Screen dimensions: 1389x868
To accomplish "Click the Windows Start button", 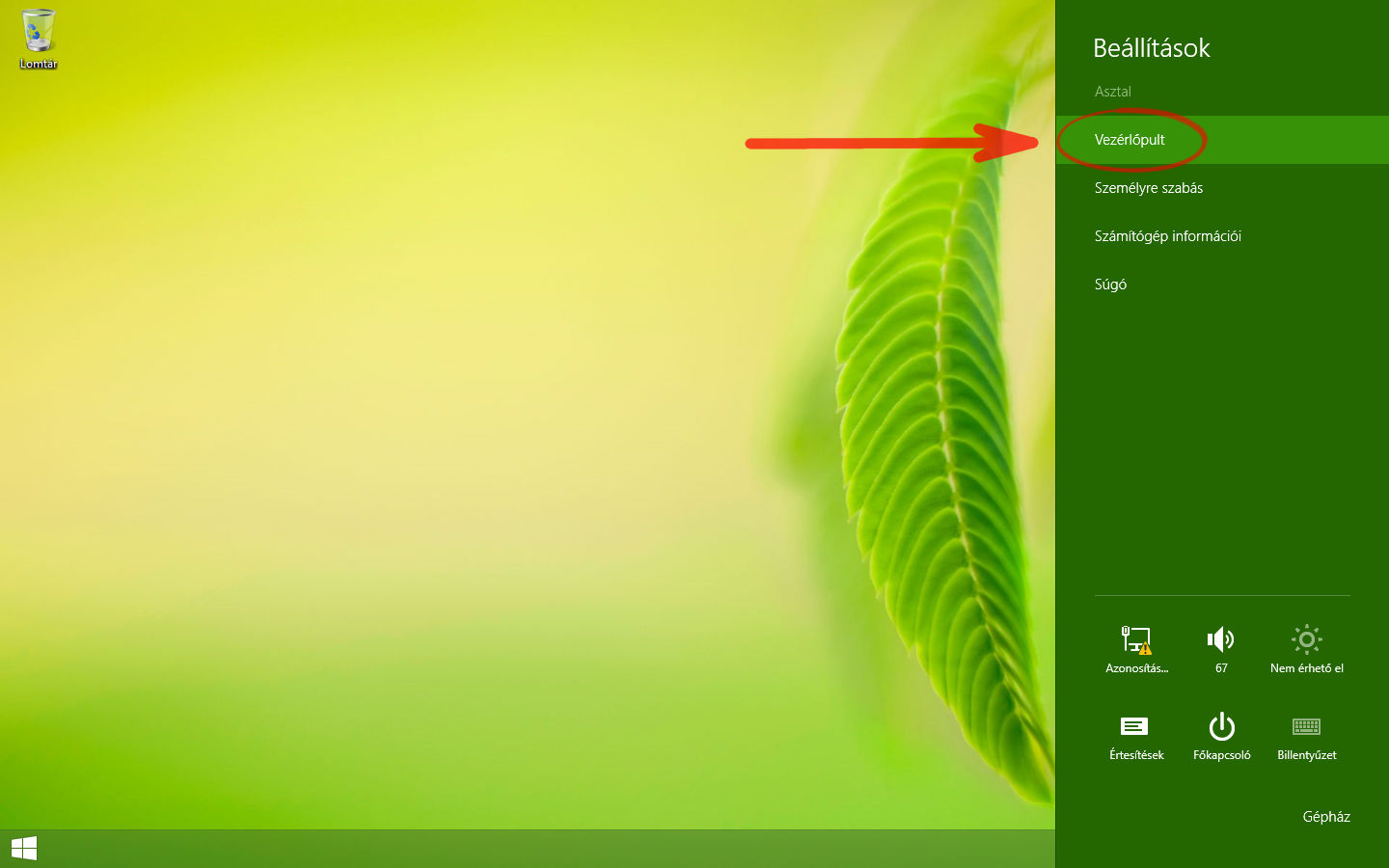I will [x=25, y=847].
